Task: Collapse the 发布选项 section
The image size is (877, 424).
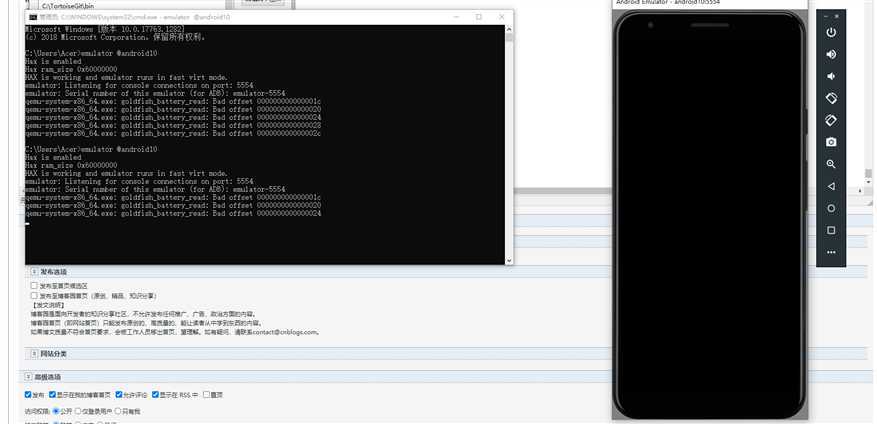Action: click(33, 272)
